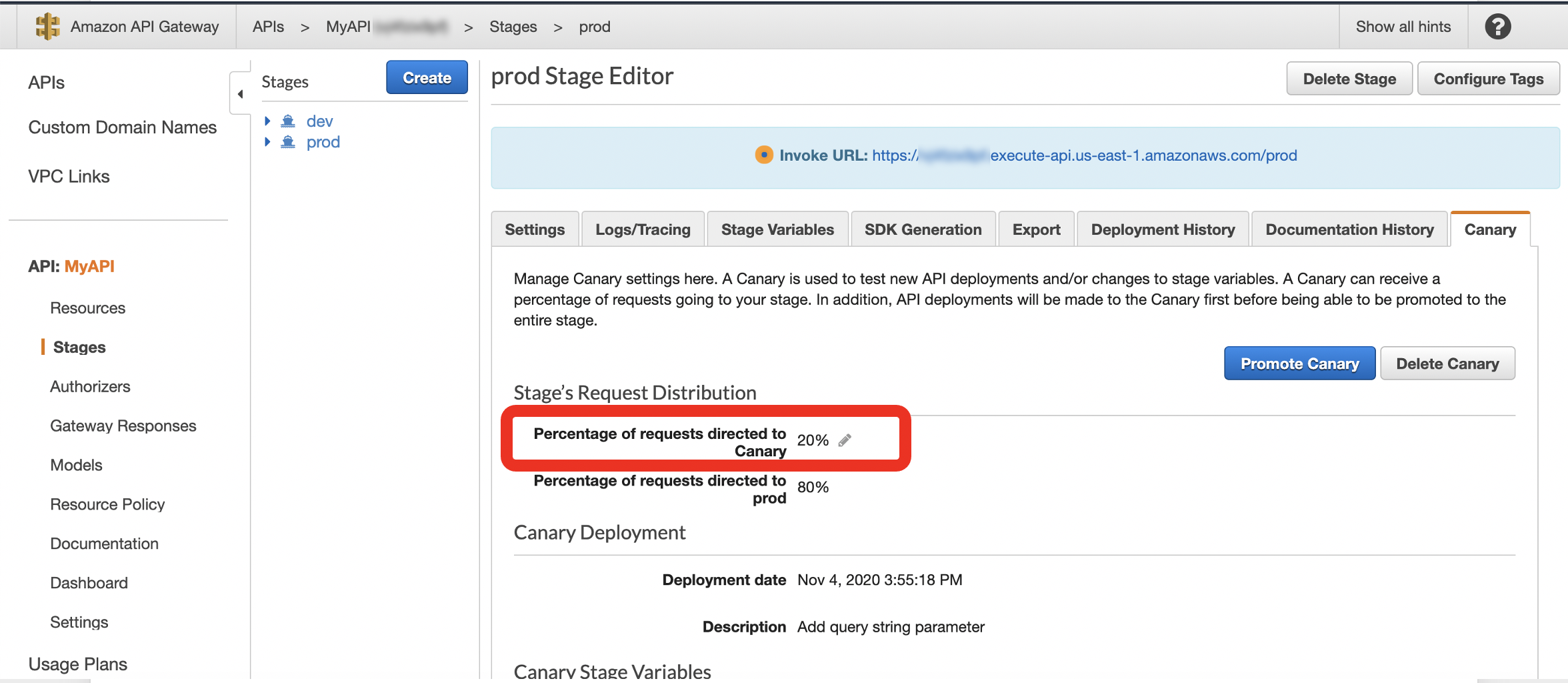
Task: Click the orange Invoke URL indicator dot
Action: [763, 155]
